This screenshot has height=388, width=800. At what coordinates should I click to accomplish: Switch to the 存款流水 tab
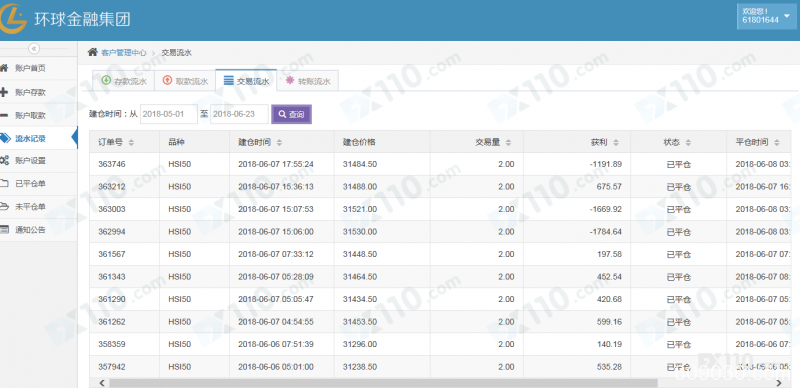point(122,81)
